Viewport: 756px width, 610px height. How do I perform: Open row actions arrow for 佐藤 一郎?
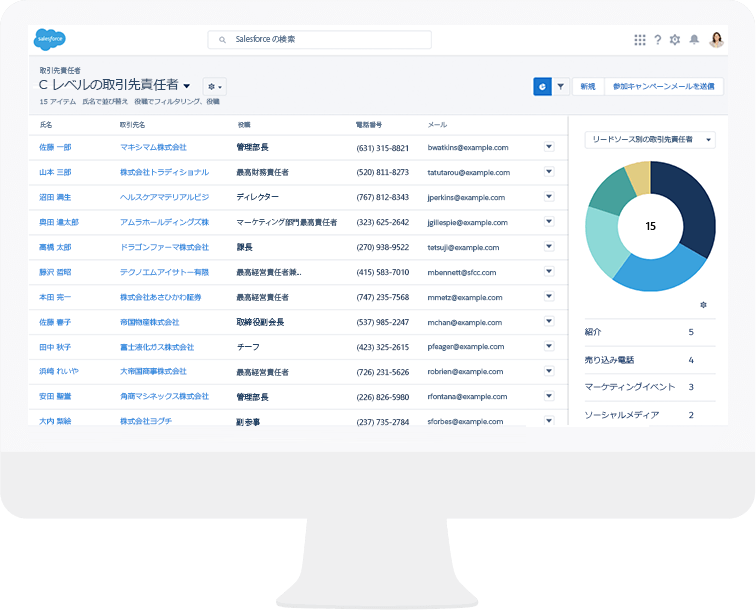click(x=549, y=146)
